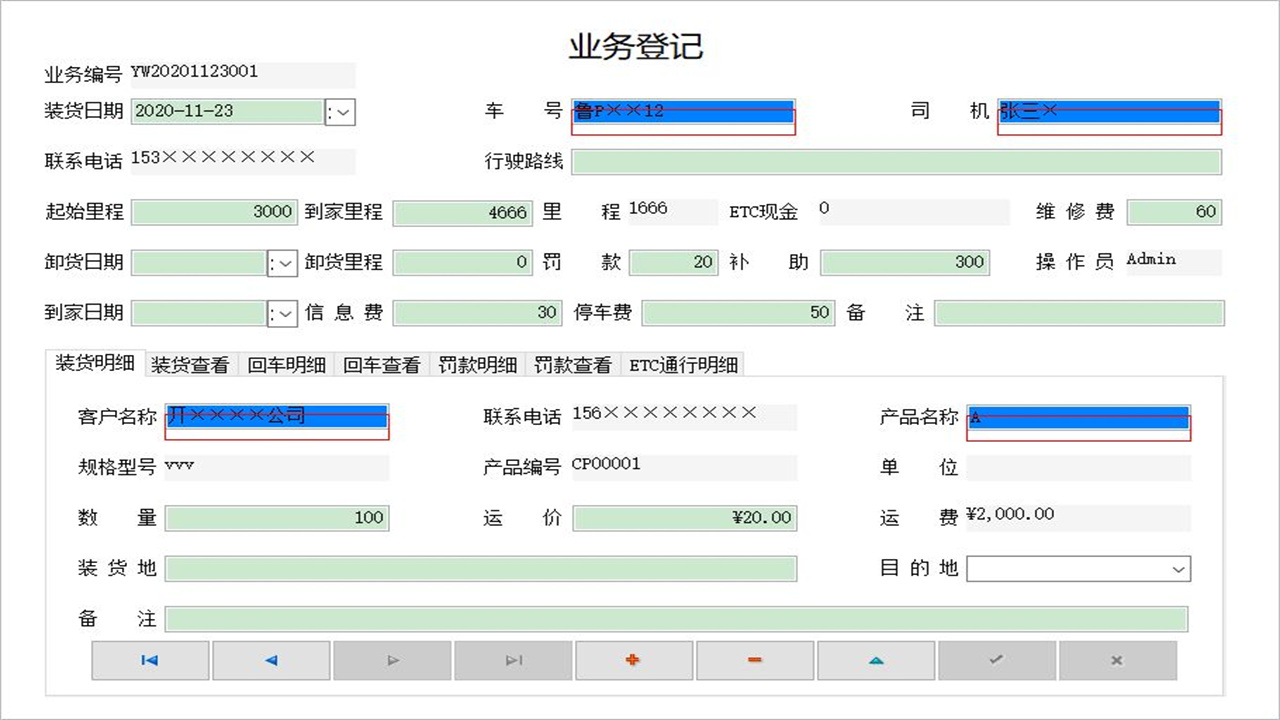Post changes with the checkmark icon
1280x720 pixels.
pyautogui.click(x=997, y=660)
